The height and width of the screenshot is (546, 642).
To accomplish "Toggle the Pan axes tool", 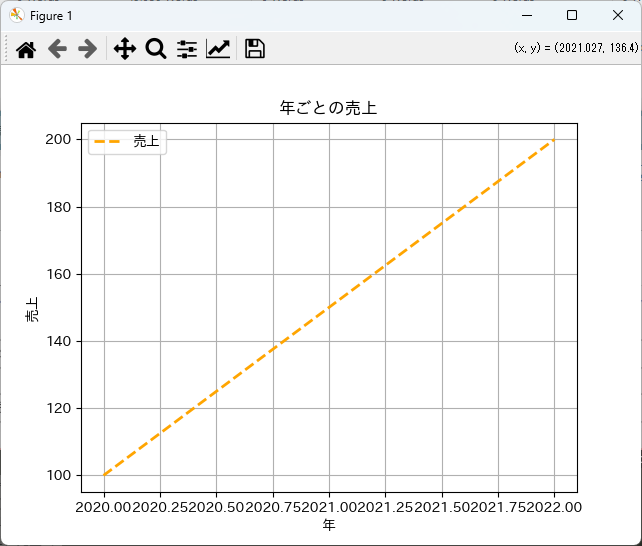I will coord(124,49).
